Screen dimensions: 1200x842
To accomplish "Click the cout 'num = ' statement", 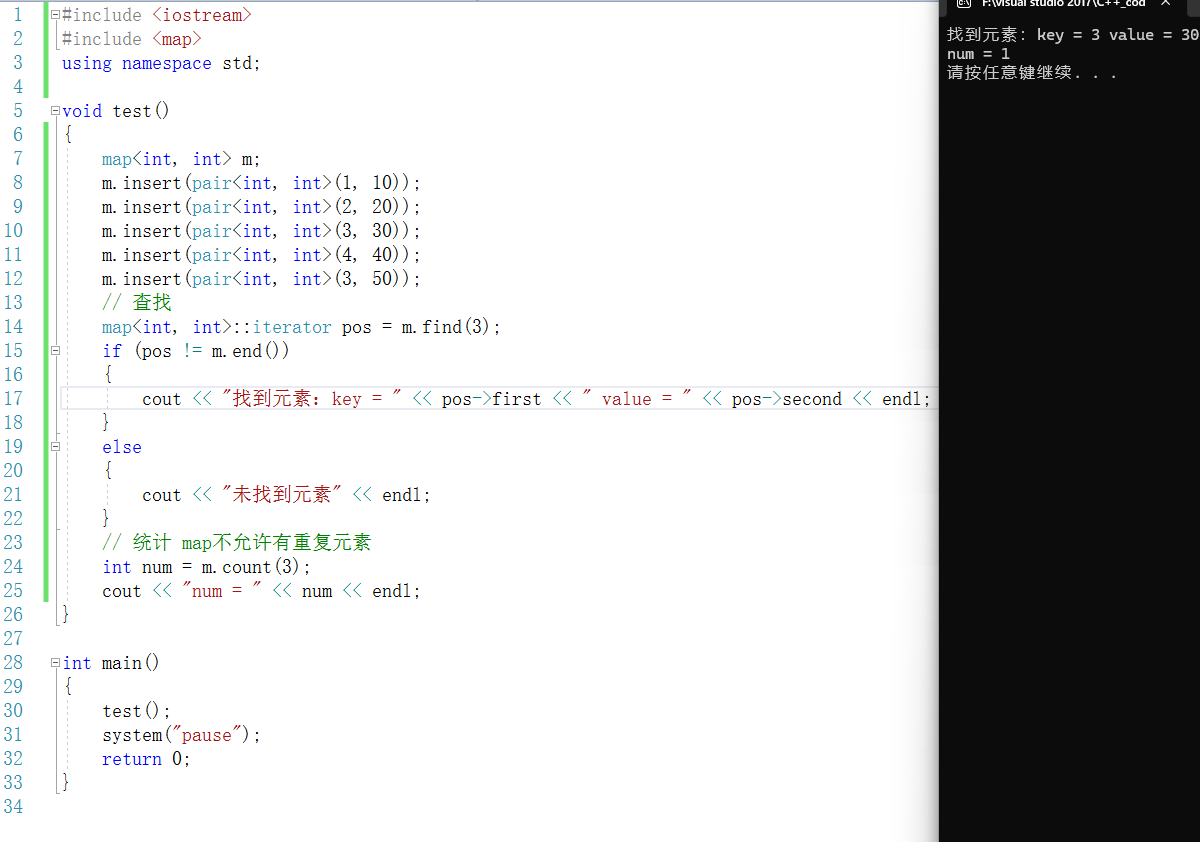I will coord(261,591).
